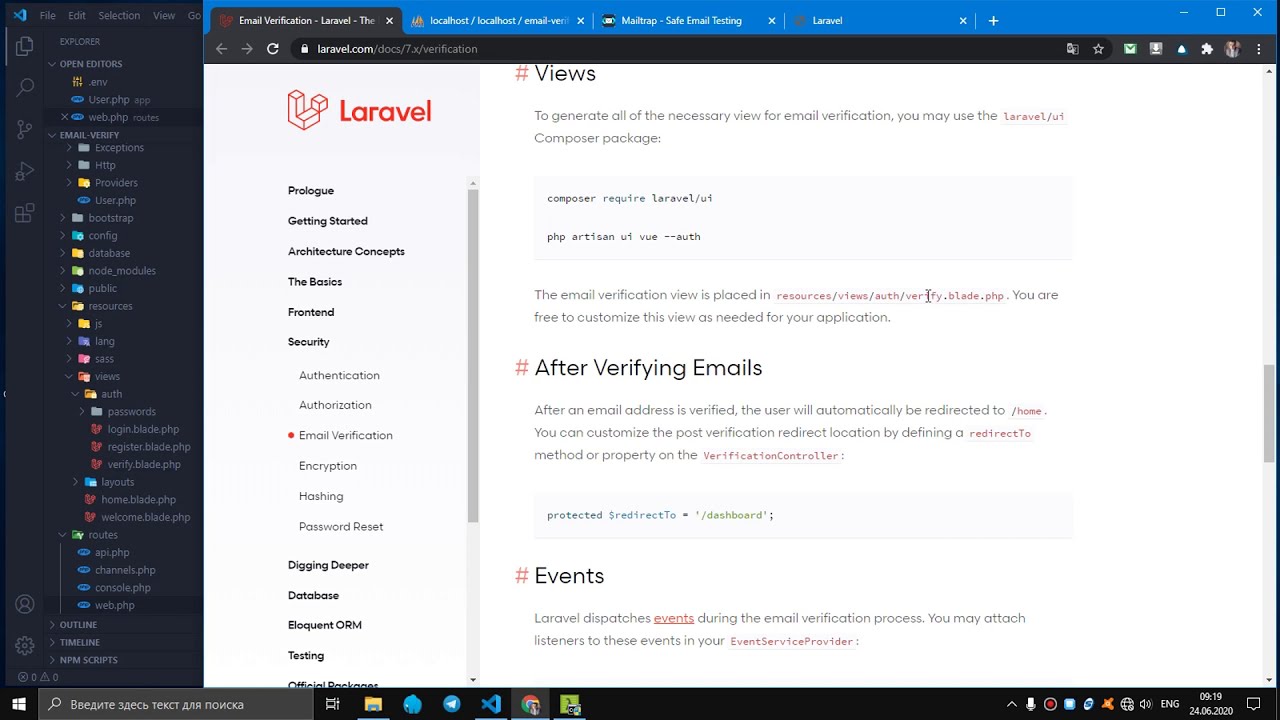Open the Chrome three-dot menu

(x=1260, y=48)
